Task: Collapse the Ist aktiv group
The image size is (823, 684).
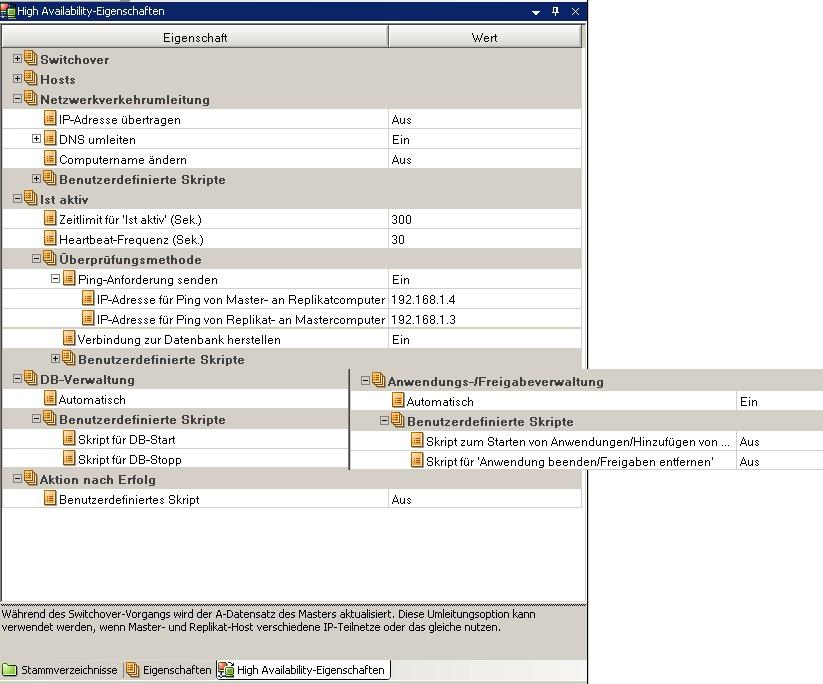Action: click(x=17, y=199)
